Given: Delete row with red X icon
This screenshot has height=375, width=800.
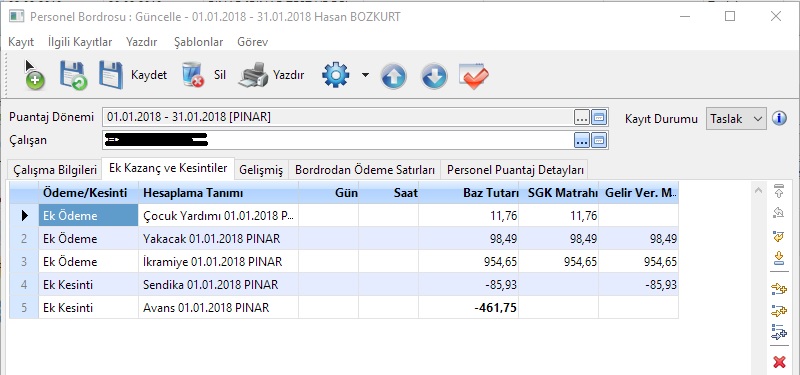Looking at the screenshot, I should point(779,362).
